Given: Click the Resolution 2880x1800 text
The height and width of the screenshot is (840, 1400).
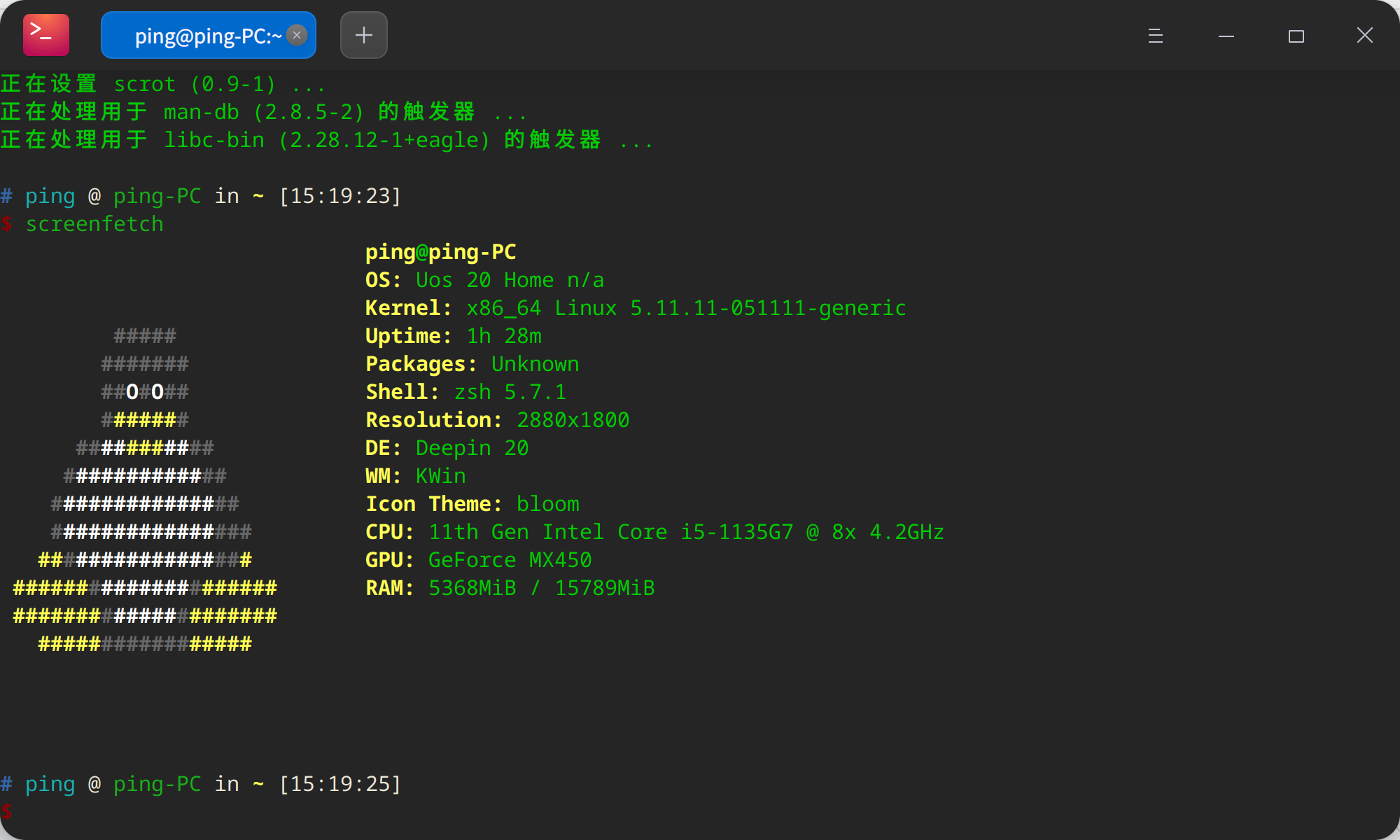Looking at the screenshot, I should [573, 420].
